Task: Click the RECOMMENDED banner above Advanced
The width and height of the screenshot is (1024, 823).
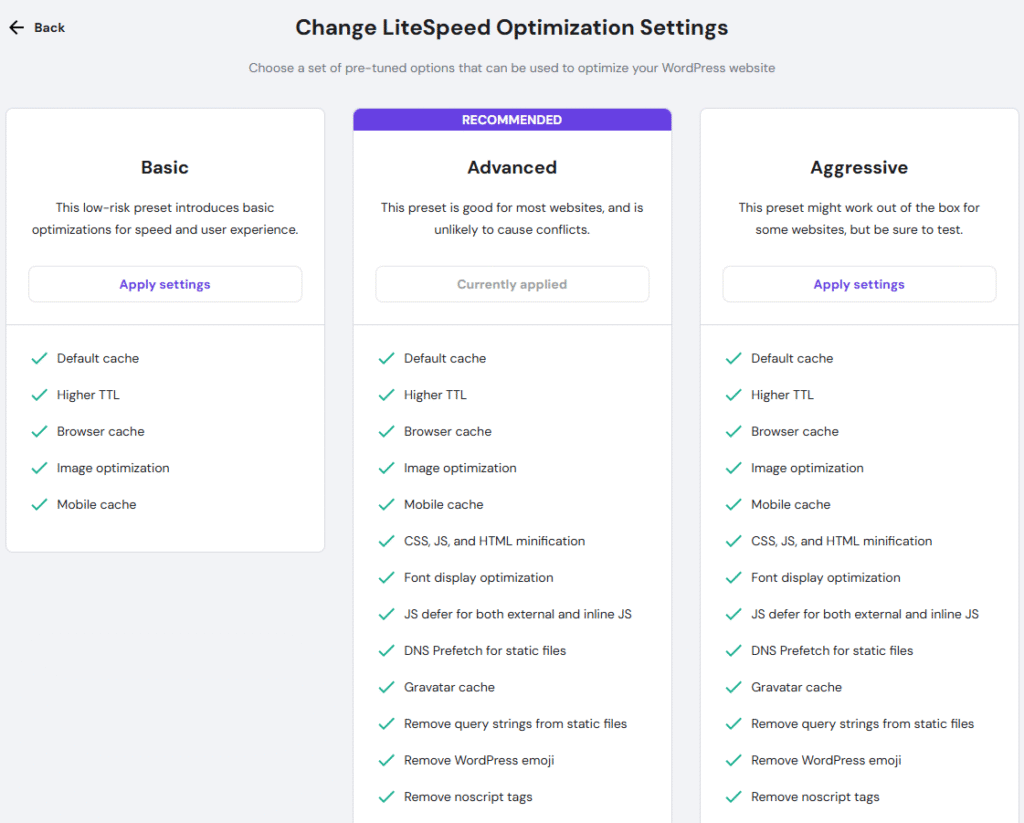Action: [512, 120]
